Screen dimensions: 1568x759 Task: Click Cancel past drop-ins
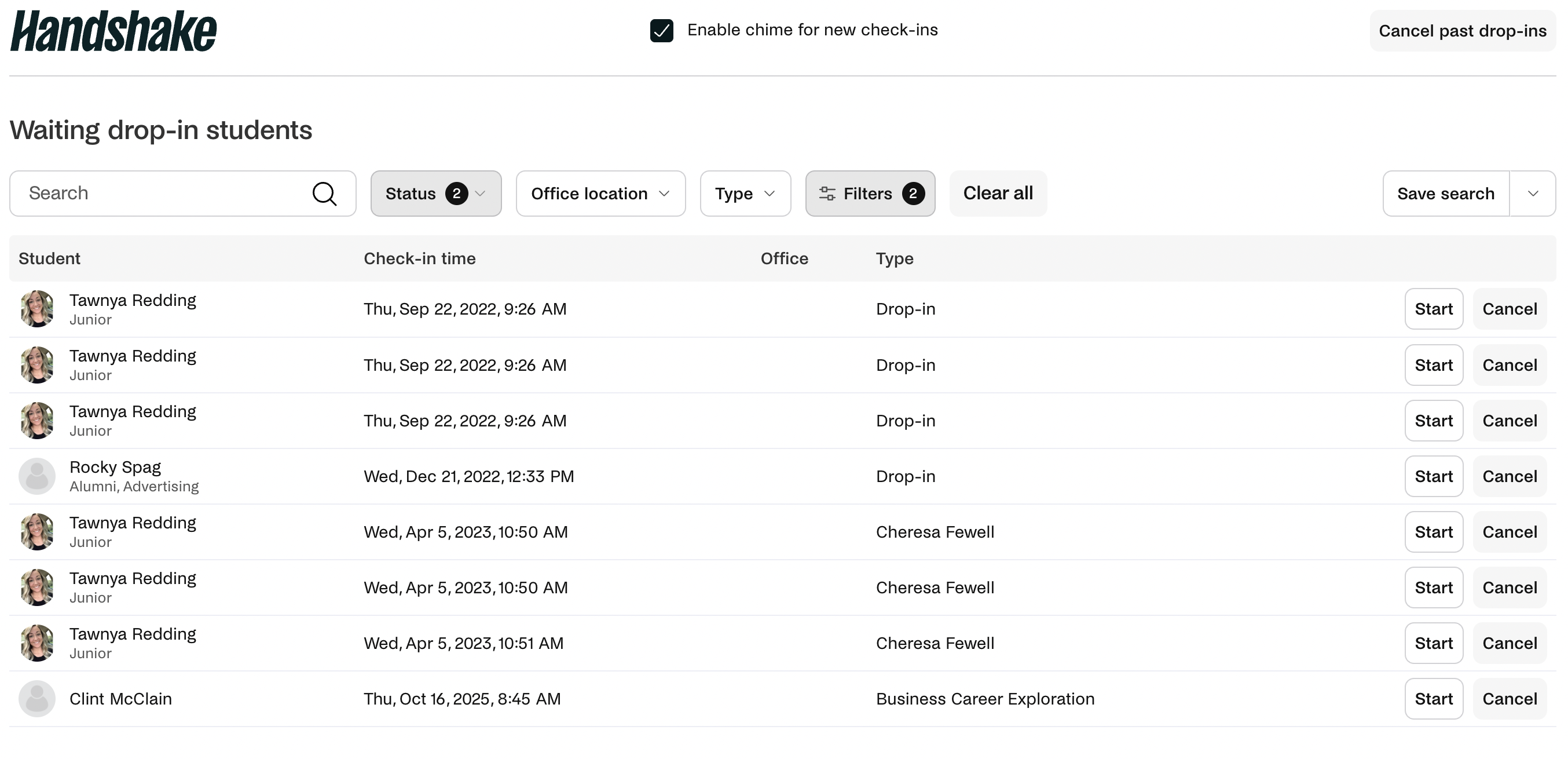1463,31
